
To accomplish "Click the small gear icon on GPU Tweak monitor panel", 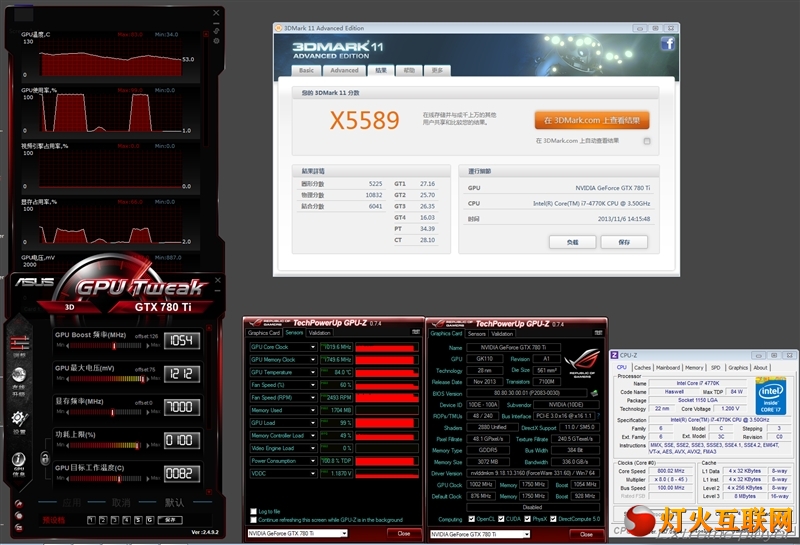I will pos(216,41).
